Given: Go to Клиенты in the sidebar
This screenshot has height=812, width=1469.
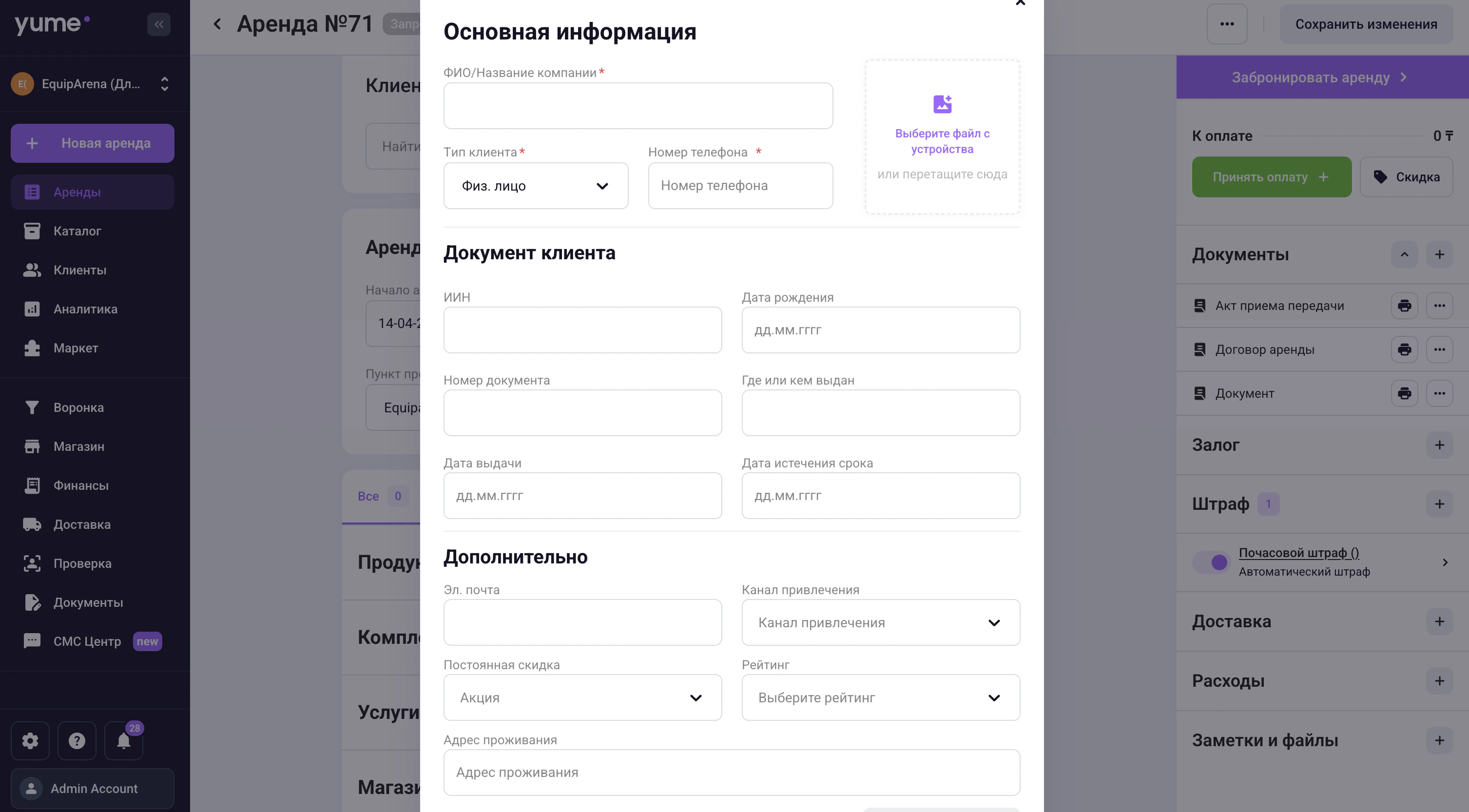Looking at the screenshot, I should [x=80, y=271].
